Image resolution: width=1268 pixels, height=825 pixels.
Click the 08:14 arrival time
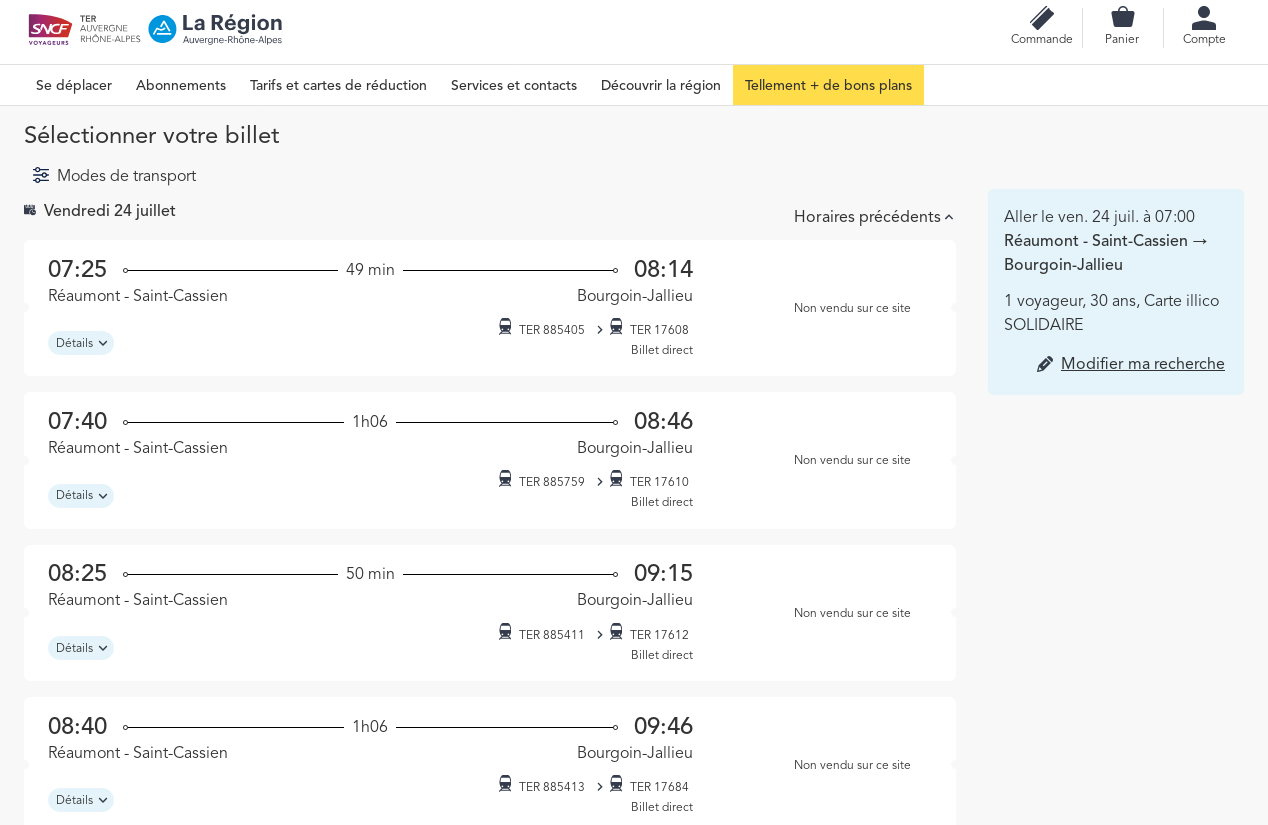pos(663,270)
